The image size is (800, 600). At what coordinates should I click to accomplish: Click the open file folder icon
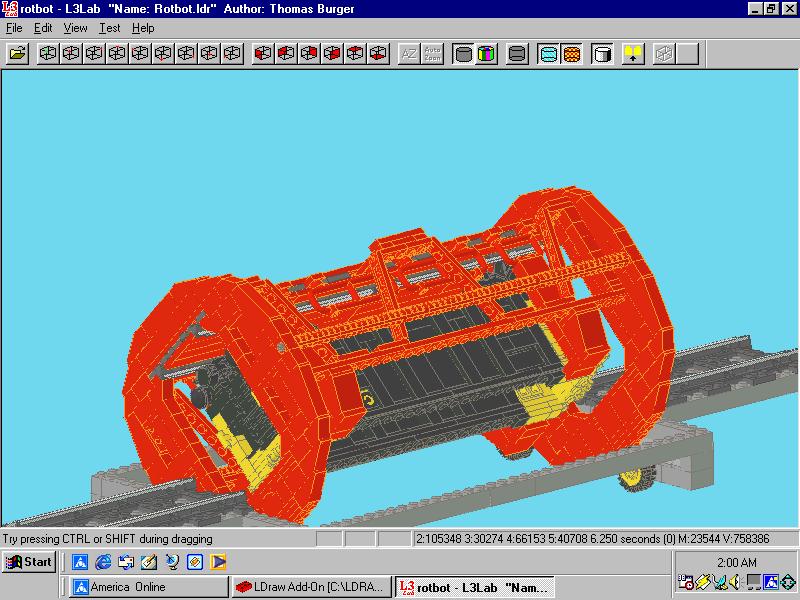click(17, 54)
